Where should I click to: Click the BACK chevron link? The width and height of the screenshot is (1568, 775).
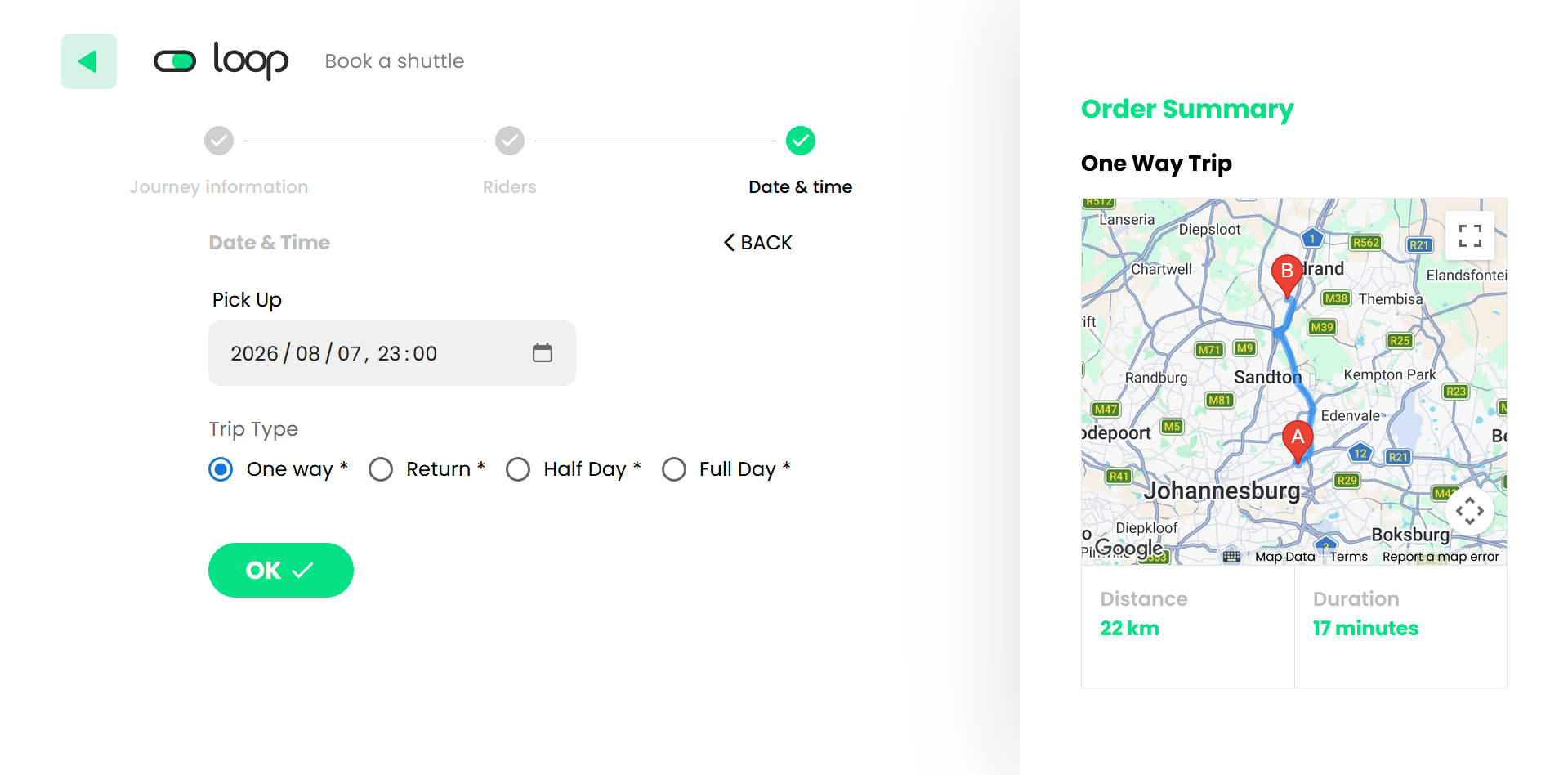758,243
